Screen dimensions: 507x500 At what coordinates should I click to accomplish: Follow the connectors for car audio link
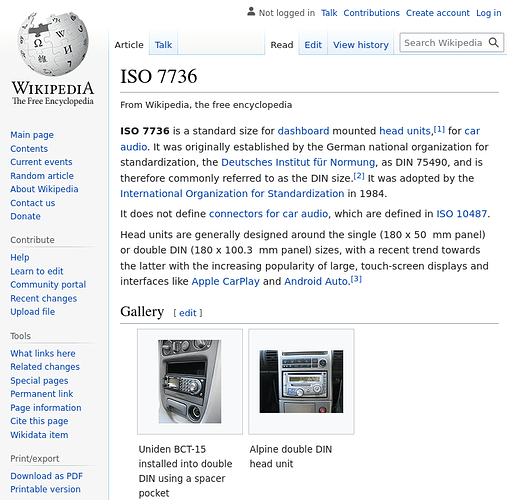coord(268,214)
